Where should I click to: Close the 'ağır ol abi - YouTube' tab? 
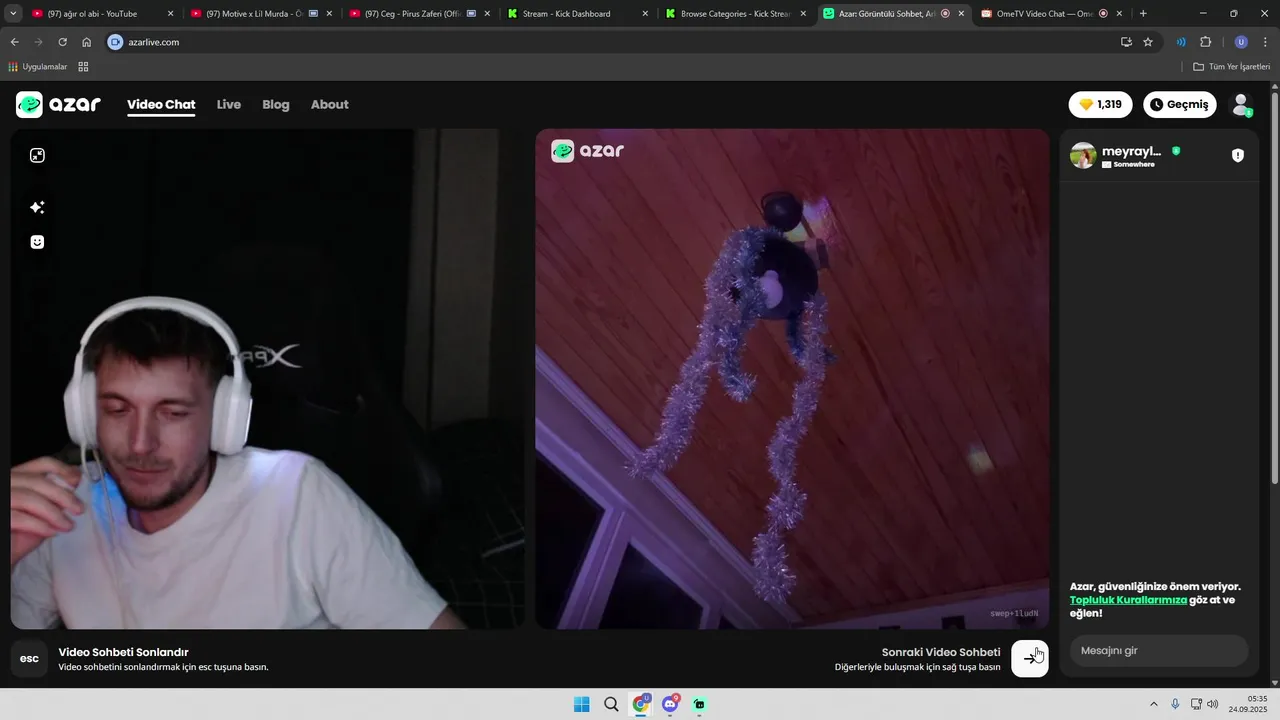click(x=170, y=14)
